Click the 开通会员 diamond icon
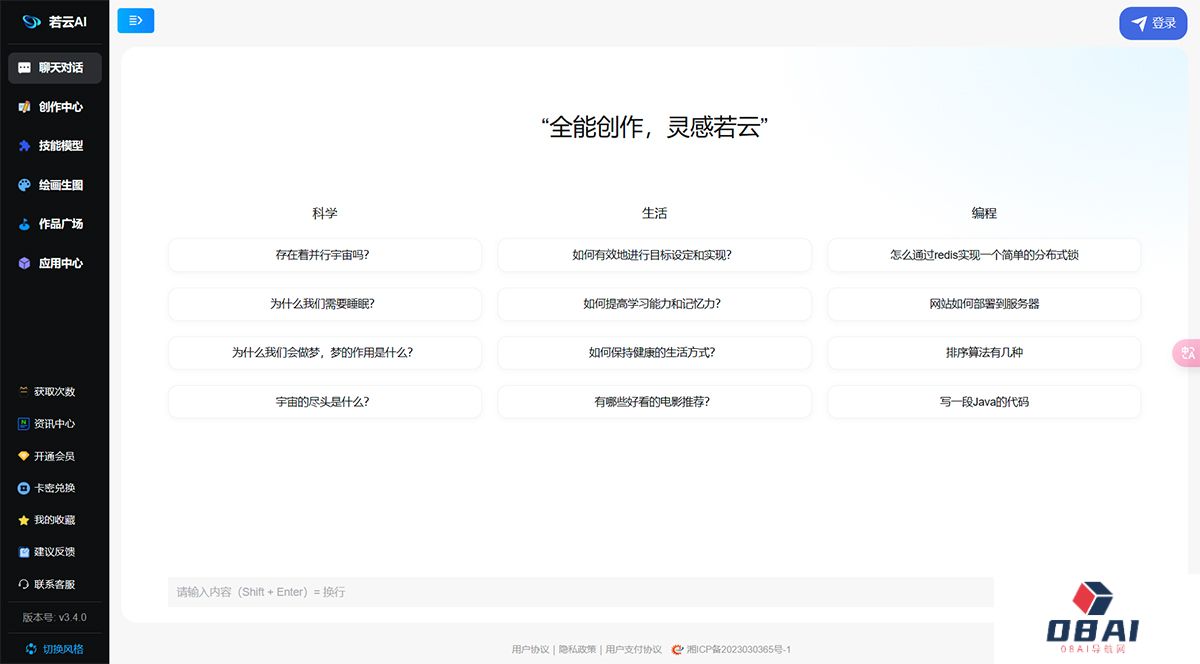The height and width of the screenshot is (664, 1200). tap(23, 456)
